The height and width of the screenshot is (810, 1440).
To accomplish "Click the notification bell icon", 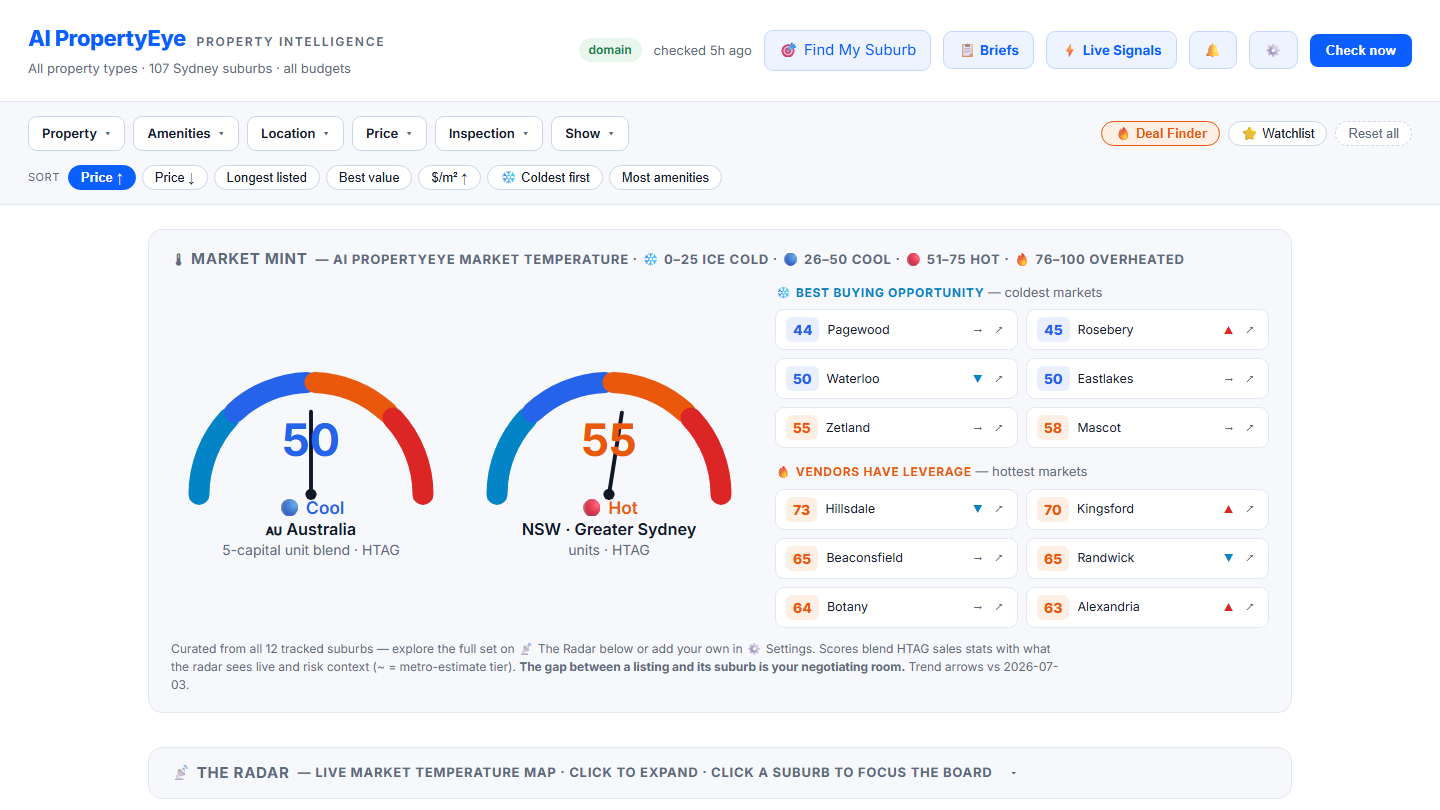I will coord(1213,50).
